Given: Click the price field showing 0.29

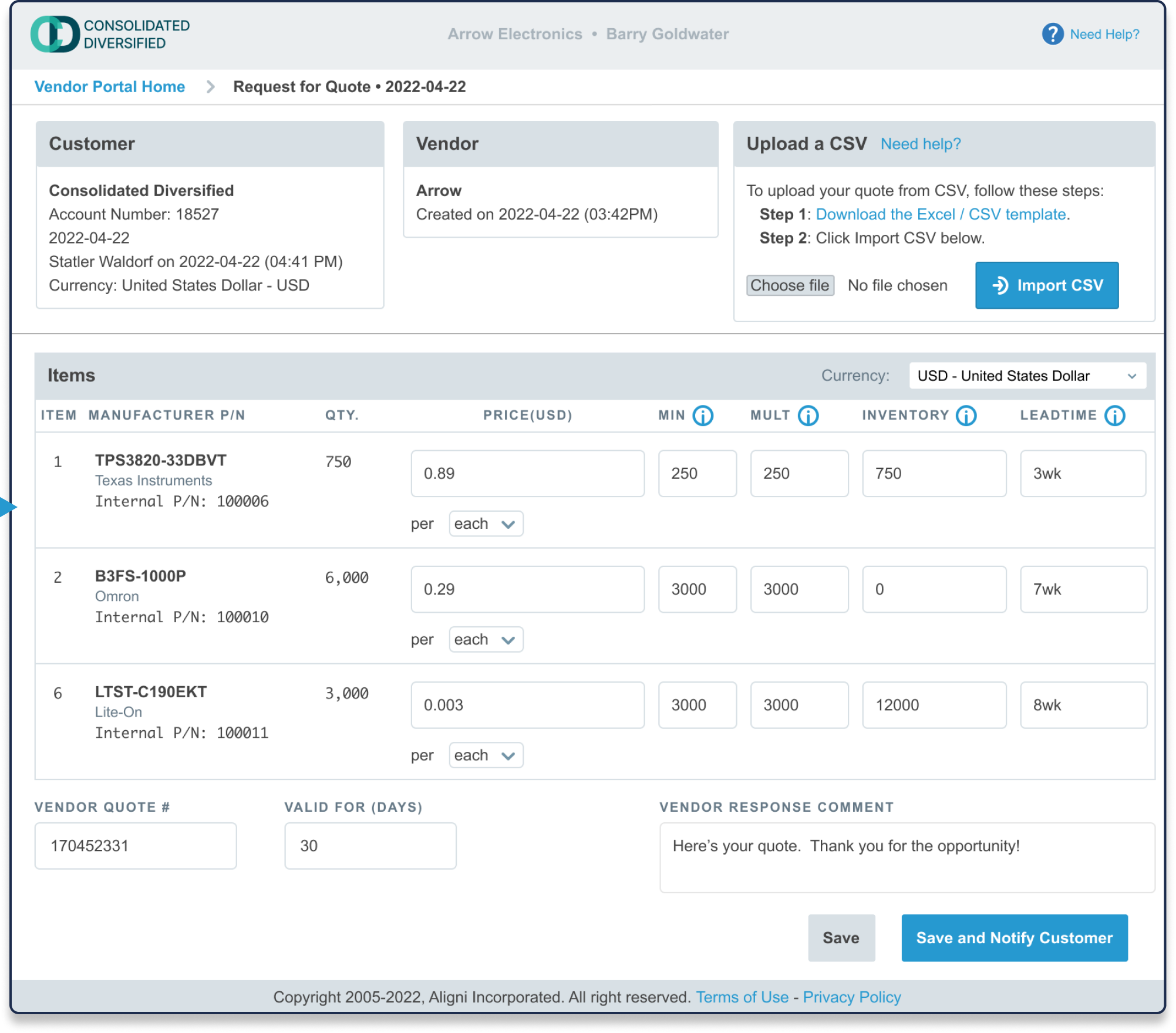Looking at the screenshot, I should [x=527, y=589].
